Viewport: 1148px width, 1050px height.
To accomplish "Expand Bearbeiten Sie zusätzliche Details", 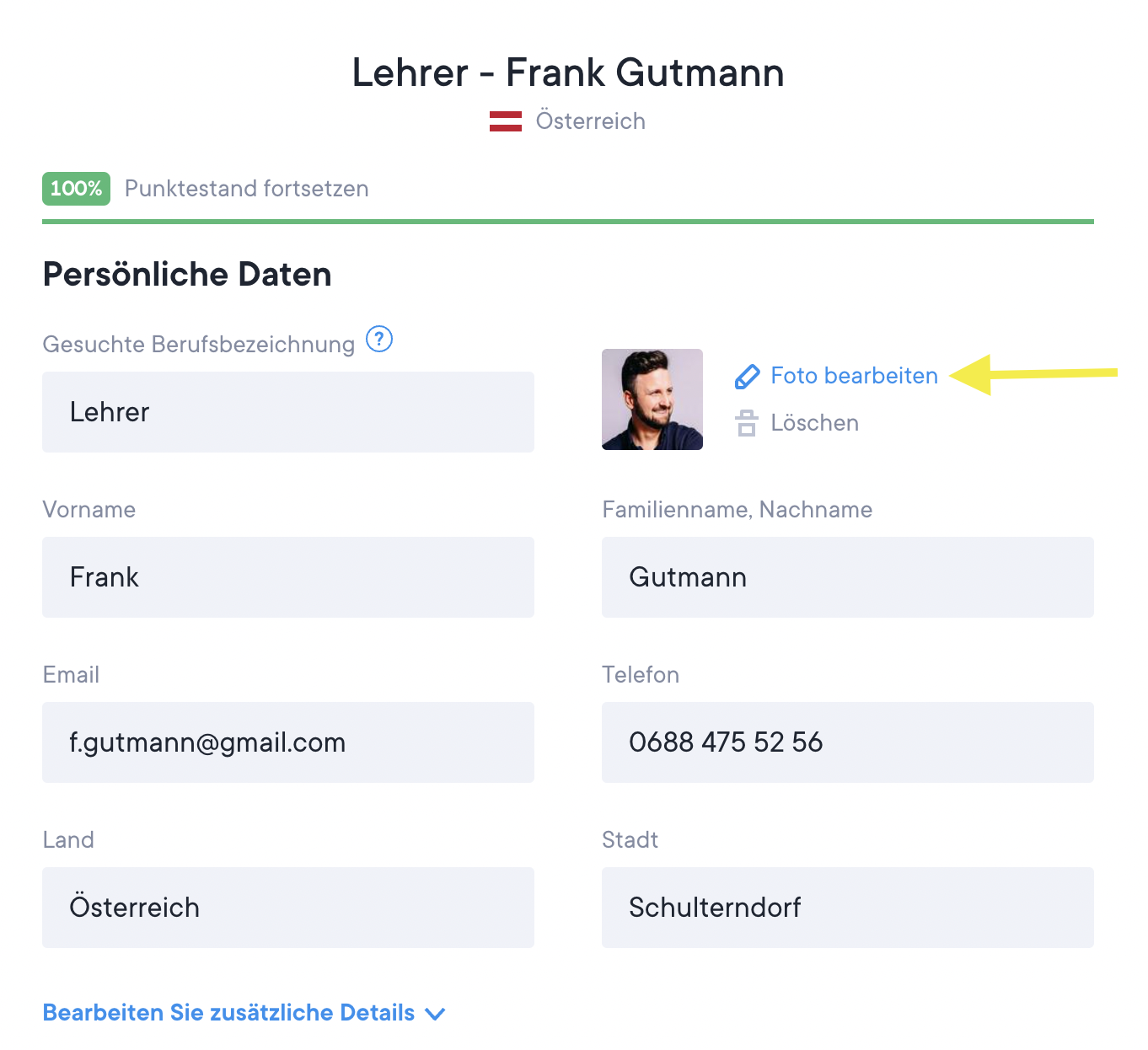I will 229,1013.
